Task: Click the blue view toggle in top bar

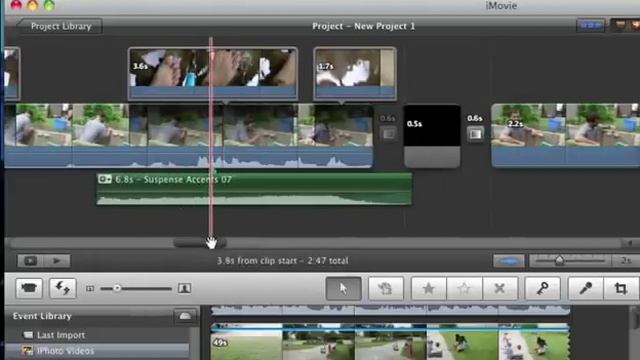Action: [591, 26]
